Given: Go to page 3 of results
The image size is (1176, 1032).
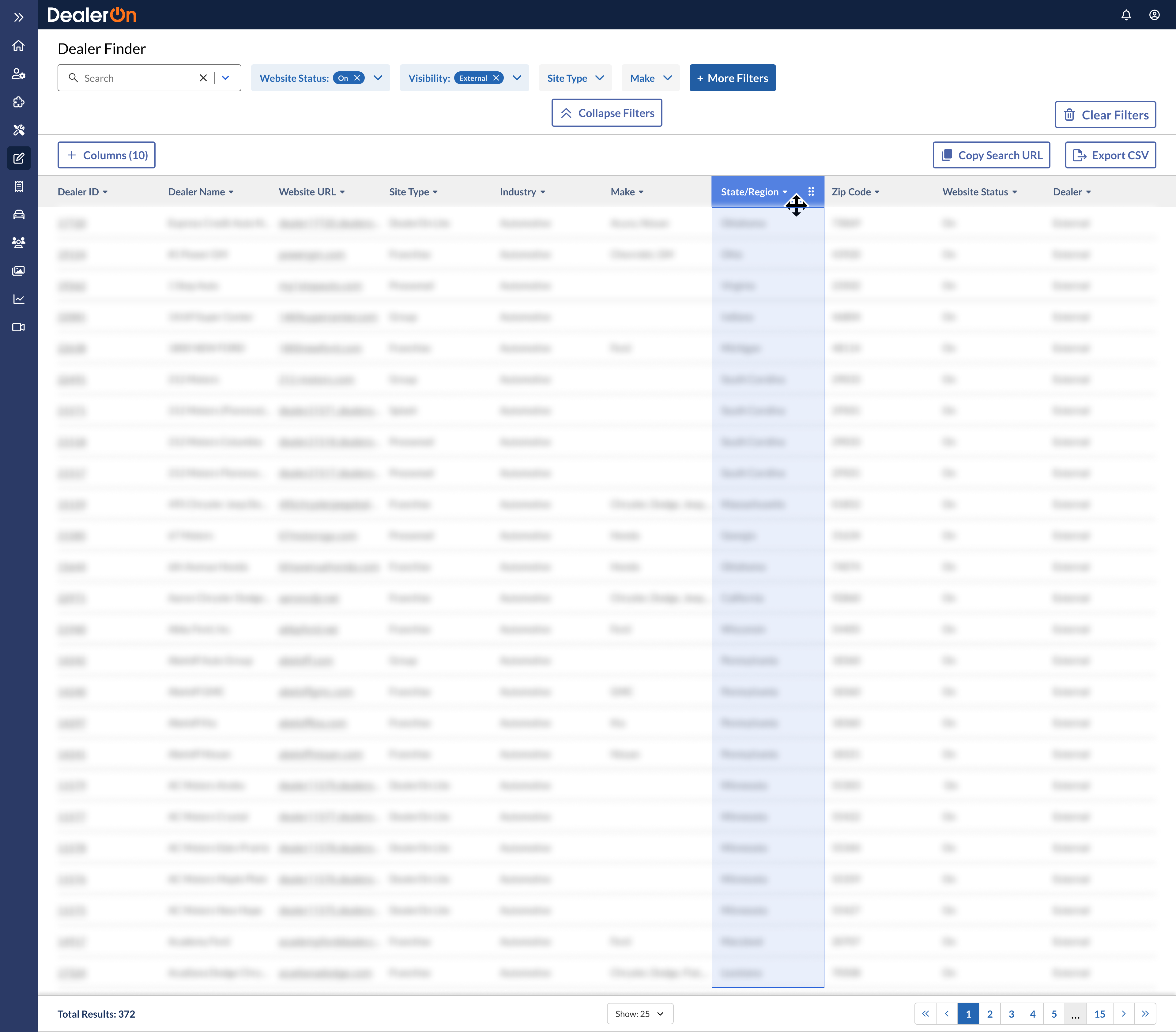Looking at the screenshot, I should pos(1011,1014).
